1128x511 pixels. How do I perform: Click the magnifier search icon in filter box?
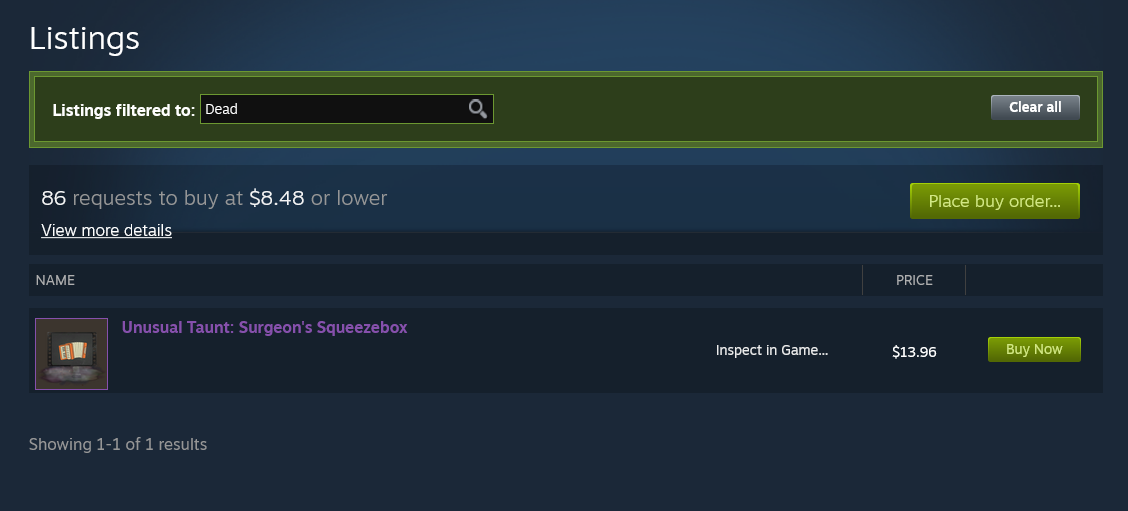[478, 109]
